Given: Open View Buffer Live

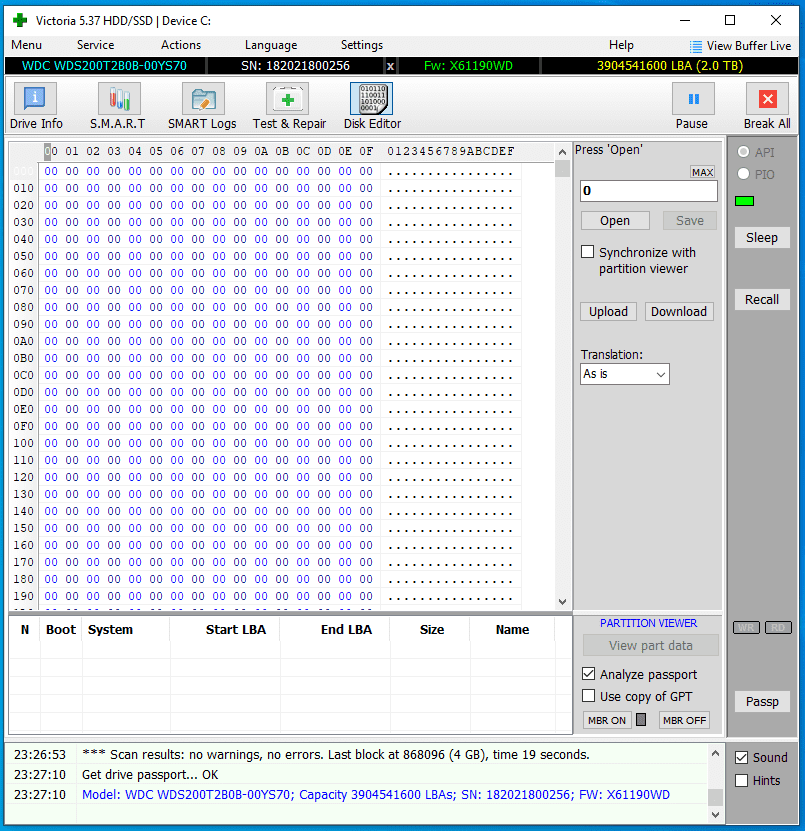Looking at the screenshot, I should tap(740, 46).
